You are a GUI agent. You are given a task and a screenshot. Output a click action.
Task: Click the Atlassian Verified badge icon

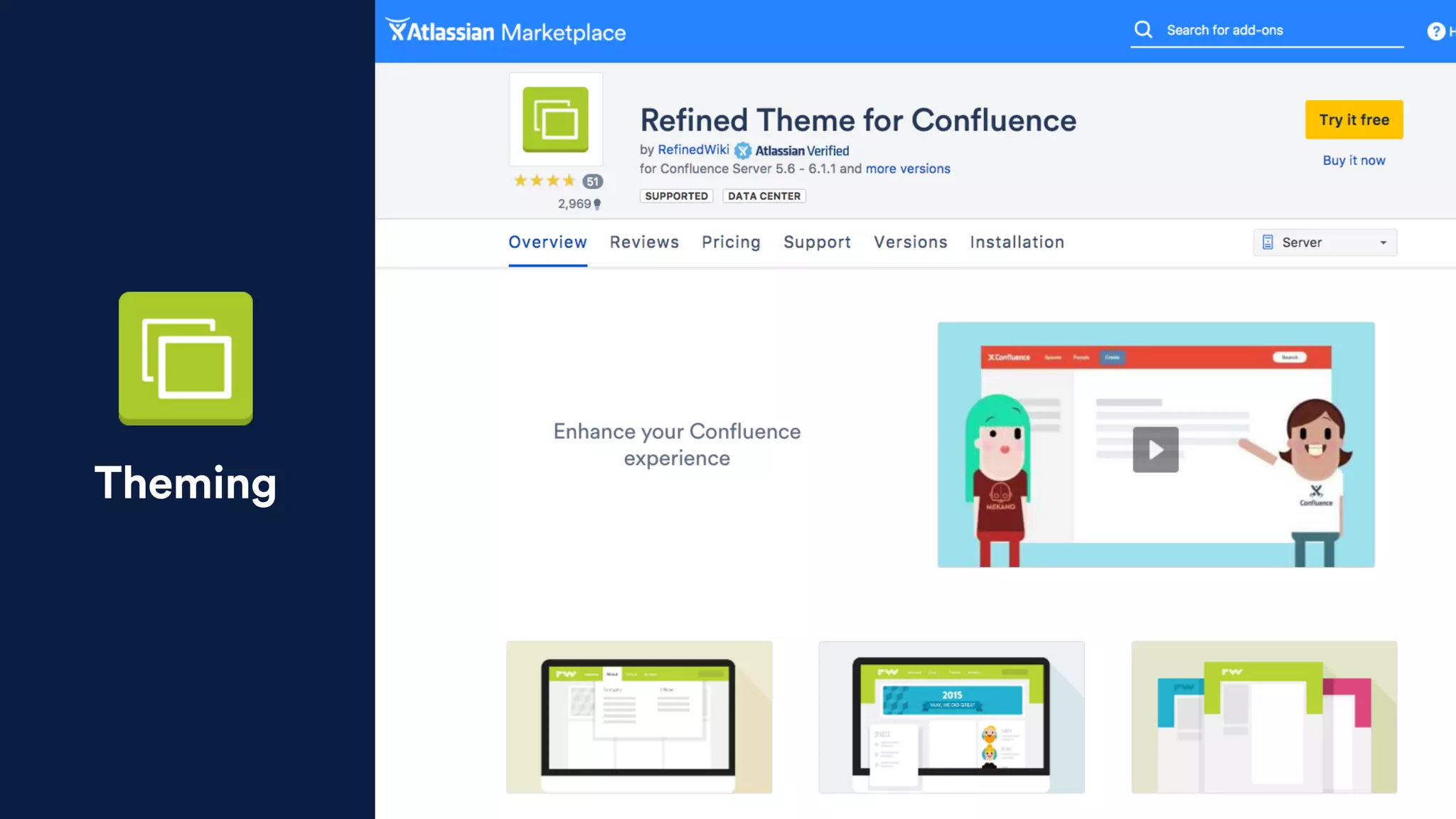click(743, 151)
